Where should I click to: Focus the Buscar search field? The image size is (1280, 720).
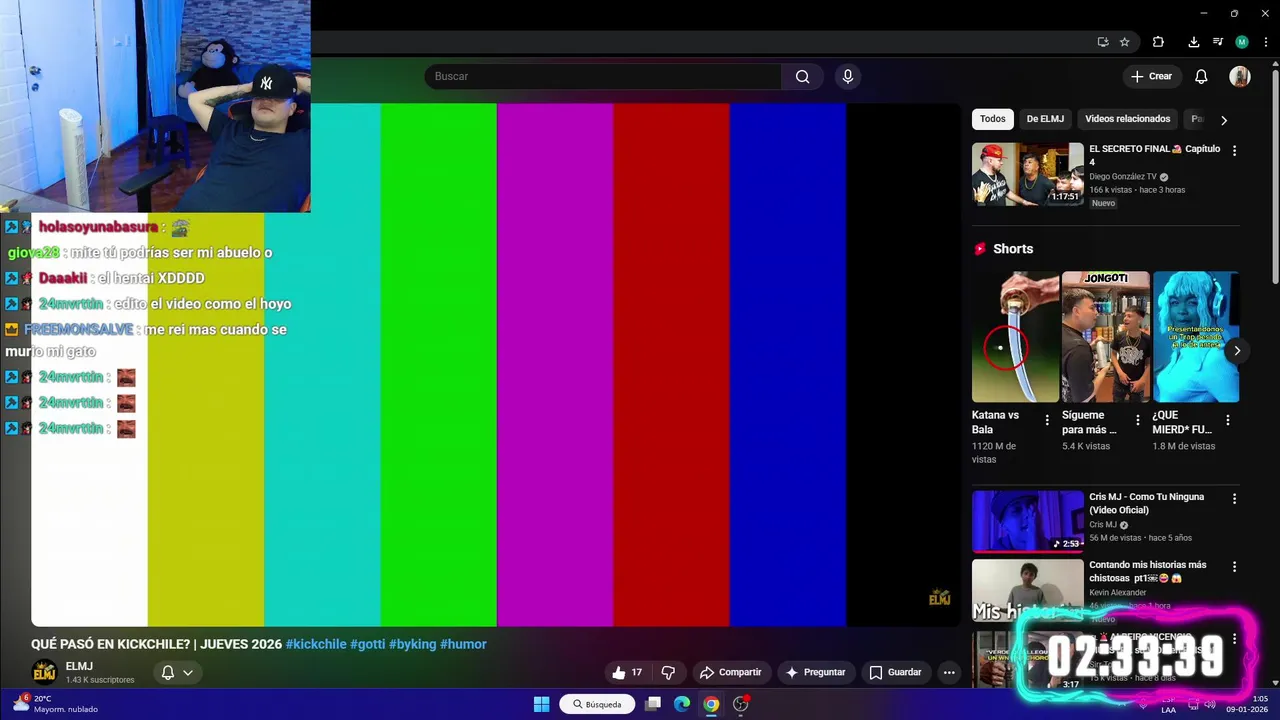pyautogui.click(x=603, y=76)
